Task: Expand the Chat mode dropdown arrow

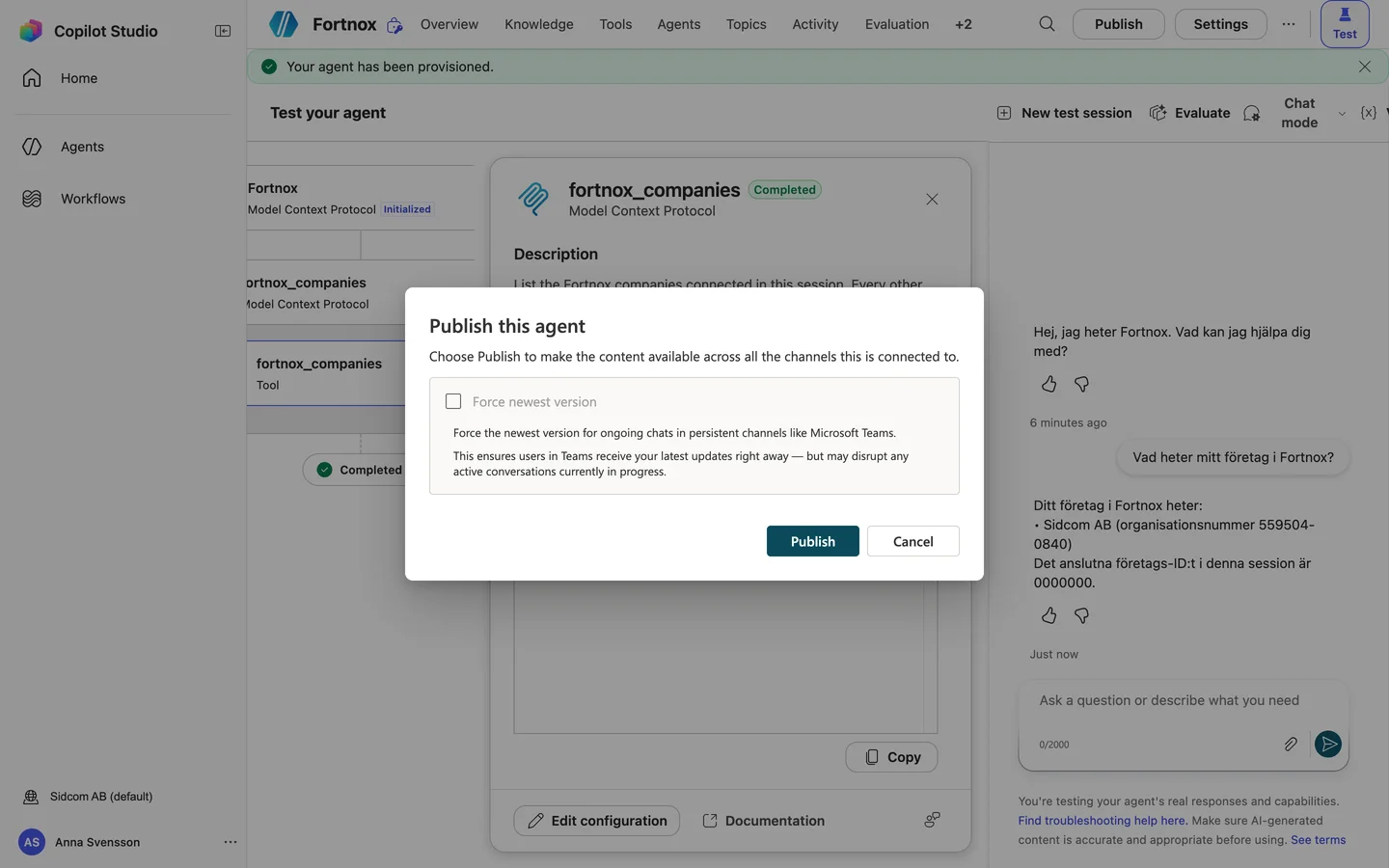Action: coord(1342,114)
